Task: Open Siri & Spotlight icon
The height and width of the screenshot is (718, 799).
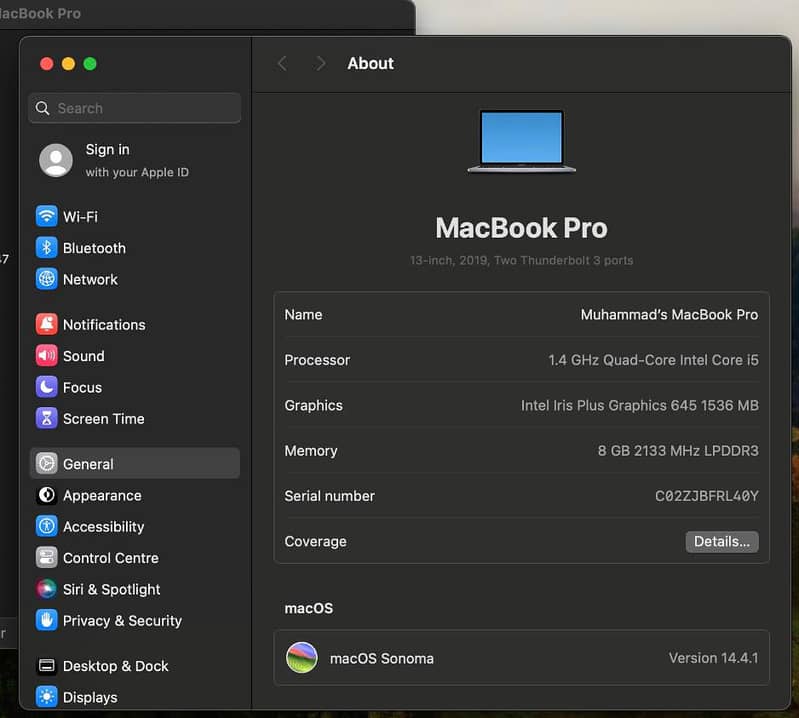Action: pos(46,590)
